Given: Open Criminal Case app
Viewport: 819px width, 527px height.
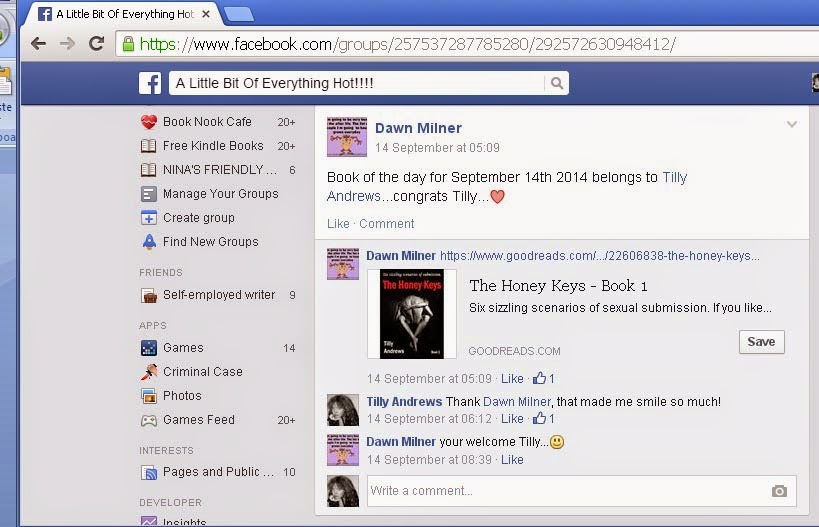Looking at the screenshot, I should (x=203, y=372).
